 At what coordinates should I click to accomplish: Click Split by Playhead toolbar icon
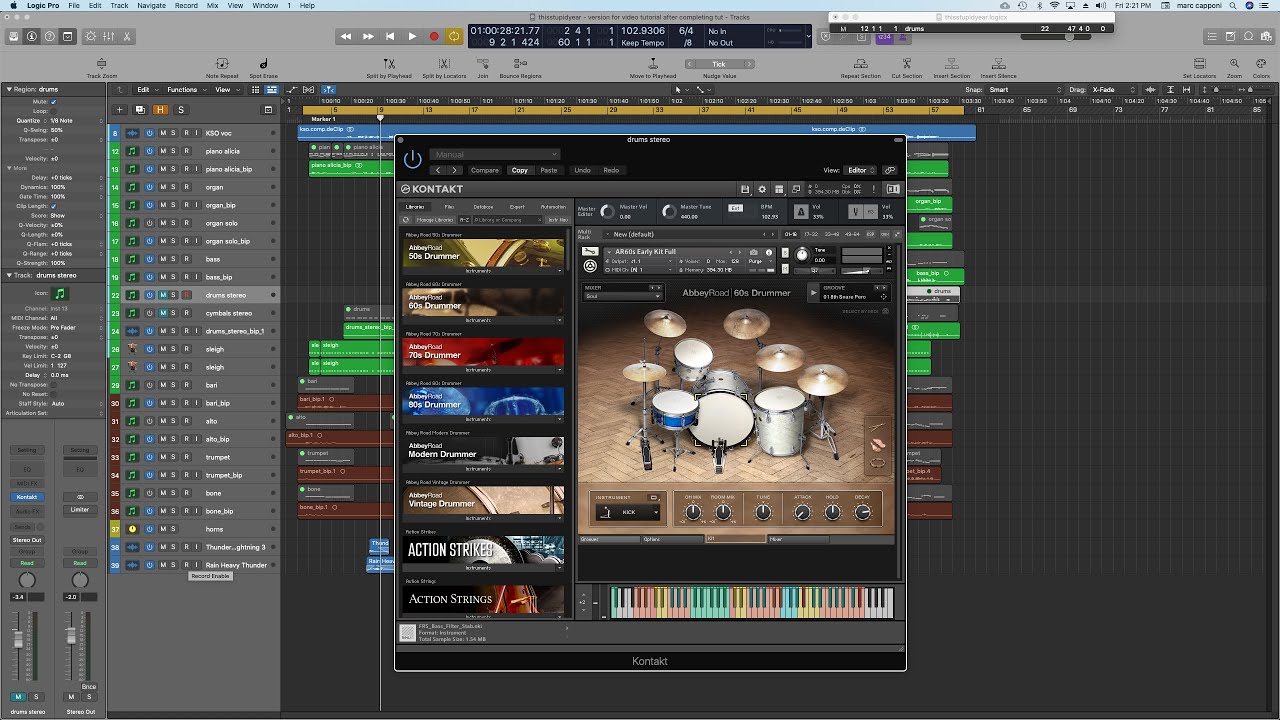(389, 66)
